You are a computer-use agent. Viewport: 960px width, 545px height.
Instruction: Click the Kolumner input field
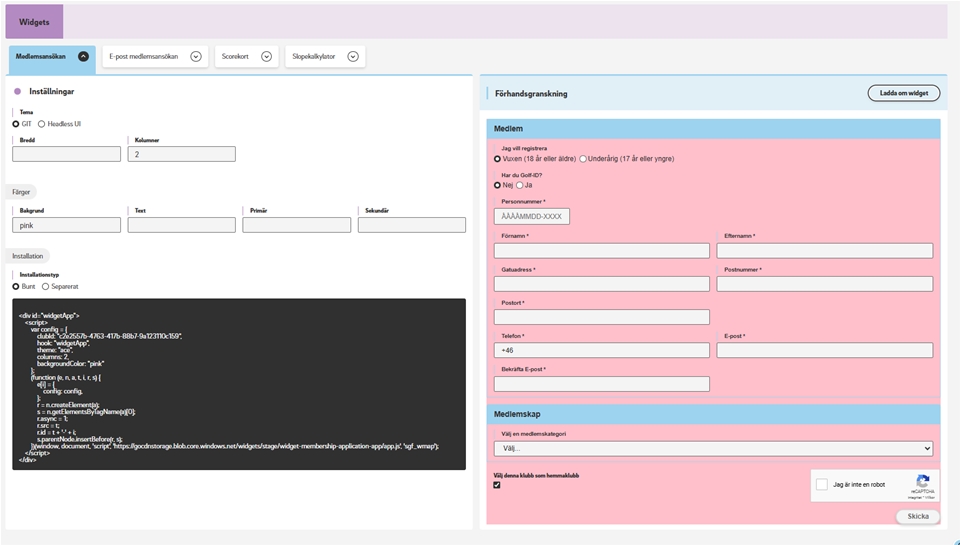182,155
